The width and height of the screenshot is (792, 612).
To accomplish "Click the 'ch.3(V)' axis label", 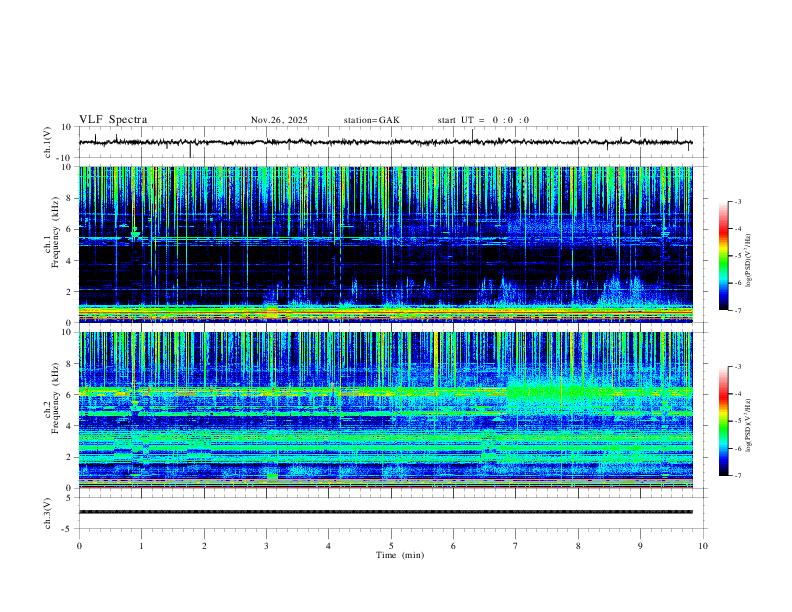I will click(x=48, y=513).
